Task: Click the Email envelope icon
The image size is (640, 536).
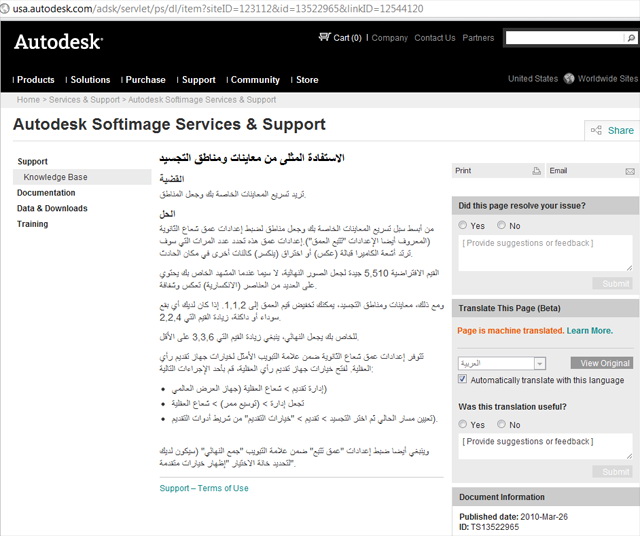Action: [630, 171]
